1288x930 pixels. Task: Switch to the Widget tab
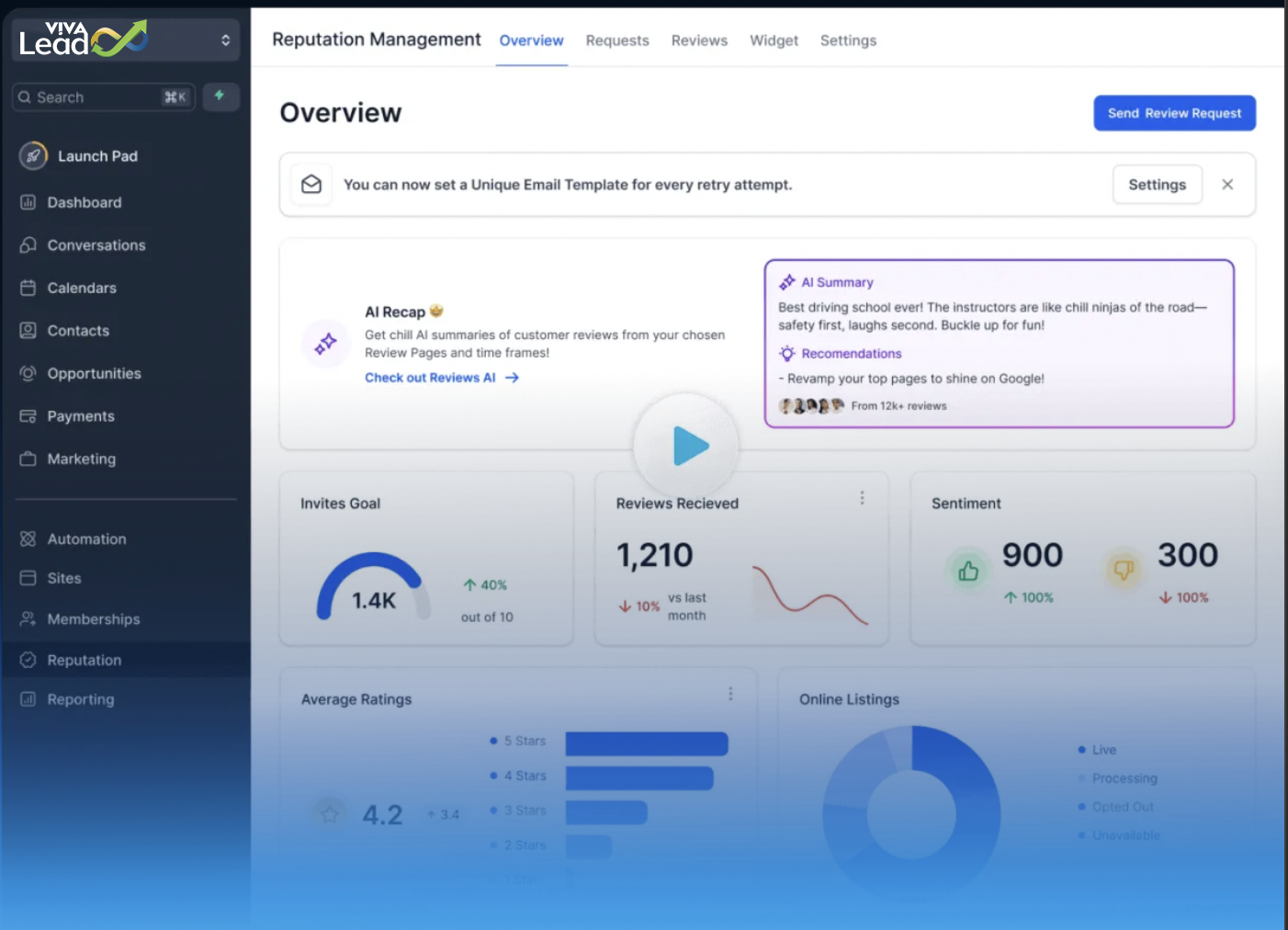[x=774, y=40]
